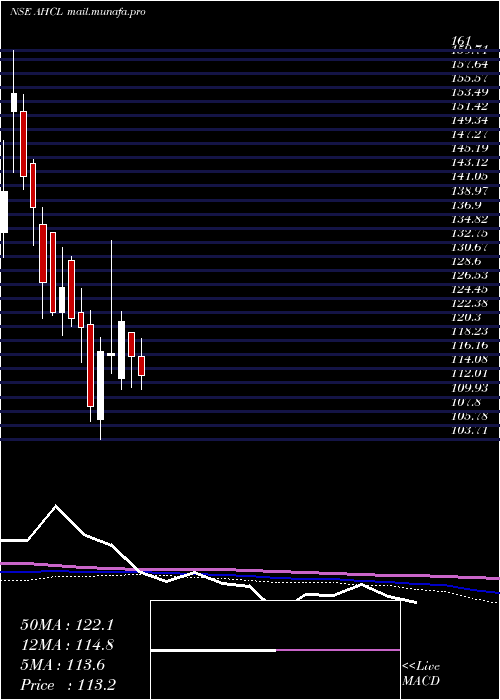Click the rightmost red candlestick body
Image resolution: width=500 pixels, height=700 pixels.
tap(142, 366)
